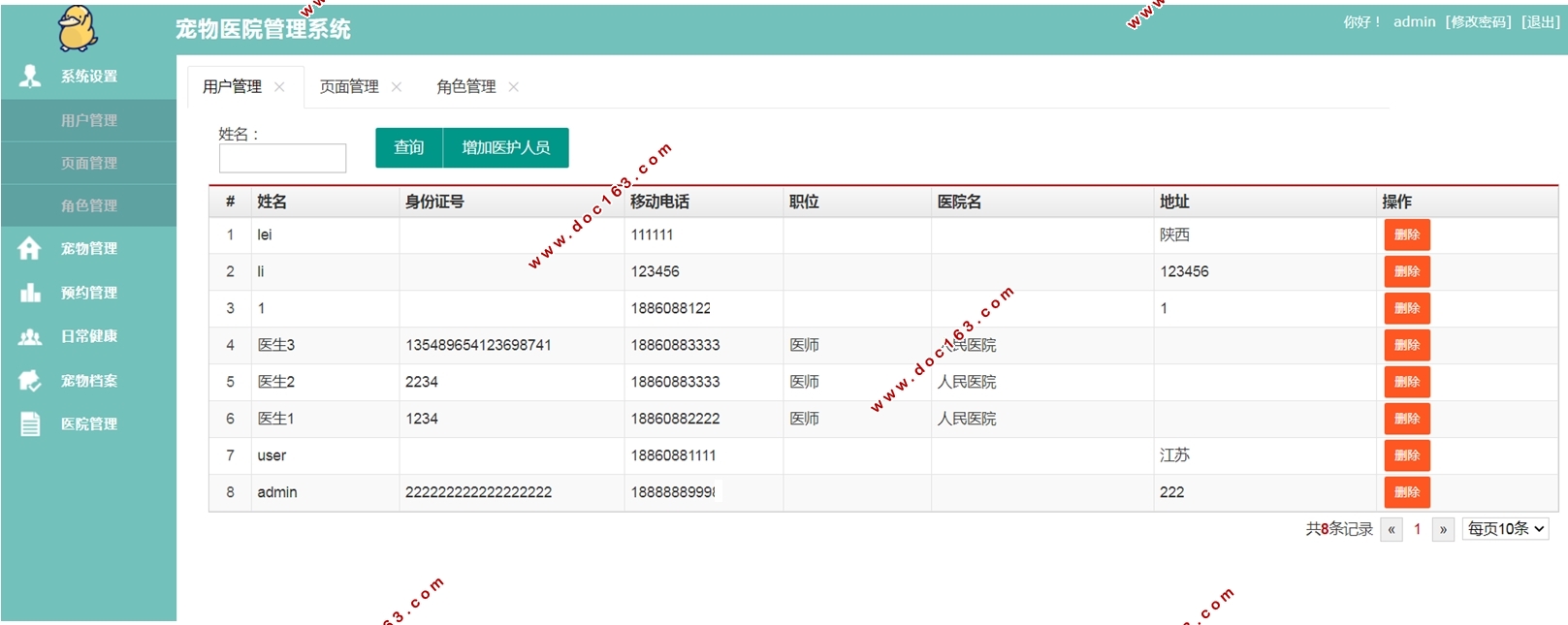The width and height of the screenshot is (1568, 625).
Task: Click the duck logo icon
Action: (78, 28)
